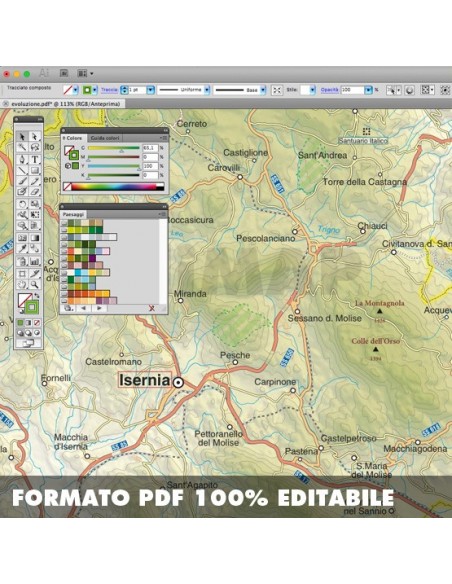Choose the Gradient tool

[x=35, y=238]
